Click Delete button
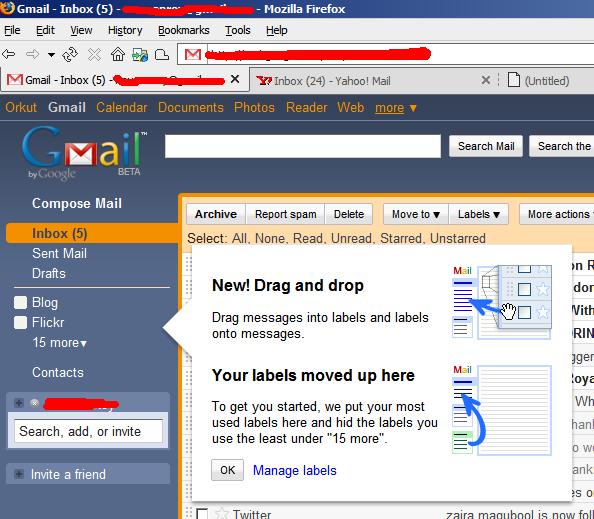594x519 pixels. point(349,214)
